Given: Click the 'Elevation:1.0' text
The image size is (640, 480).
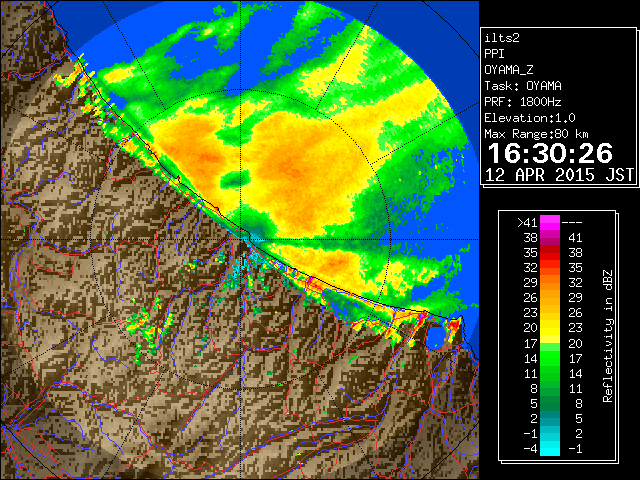Looking at the screenshot, I should point(530,118).
